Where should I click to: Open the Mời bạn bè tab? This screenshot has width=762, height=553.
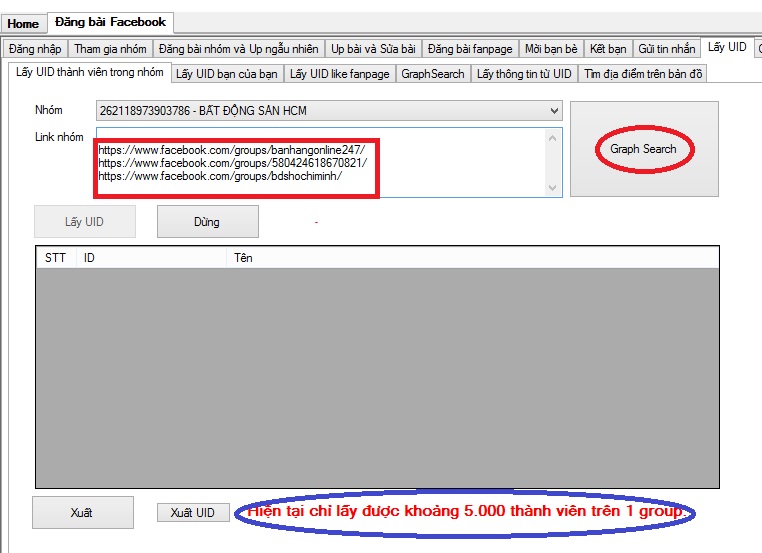[551, 49]
